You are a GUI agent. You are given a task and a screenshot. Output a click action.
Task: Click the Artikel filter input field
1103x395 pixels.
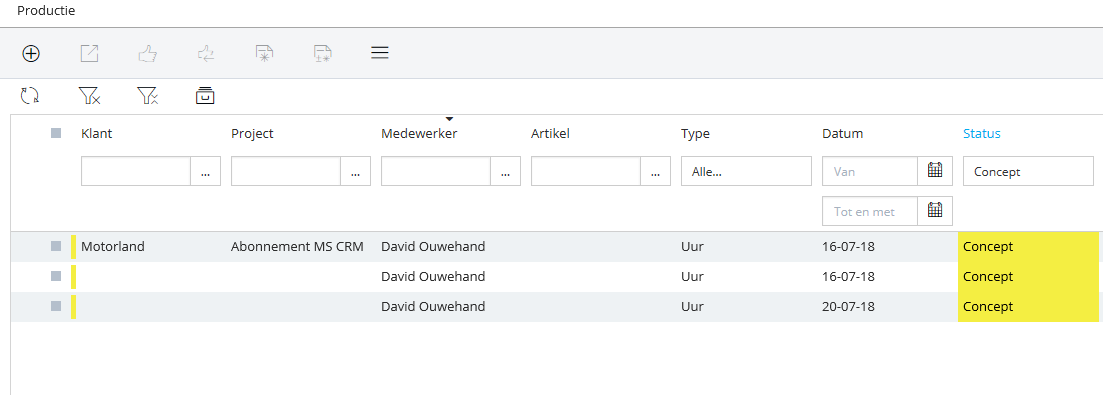tap(585, 171)
